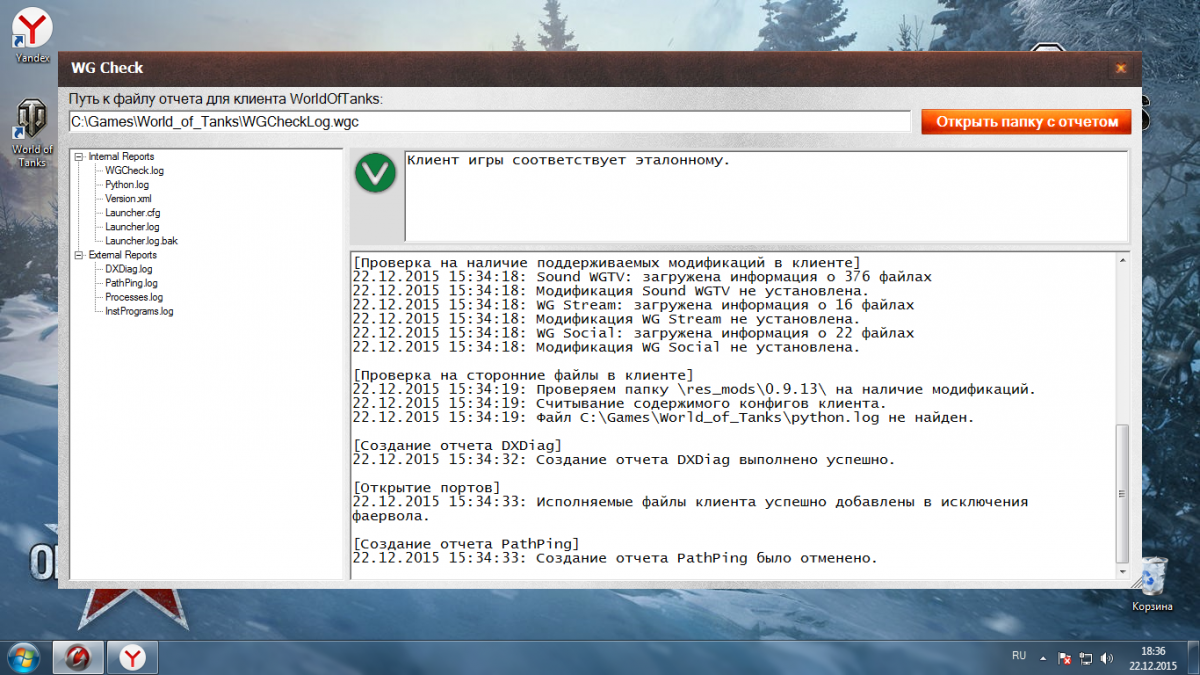
Task: Click the volume speaker tray icon
Action: [1106, 657]
